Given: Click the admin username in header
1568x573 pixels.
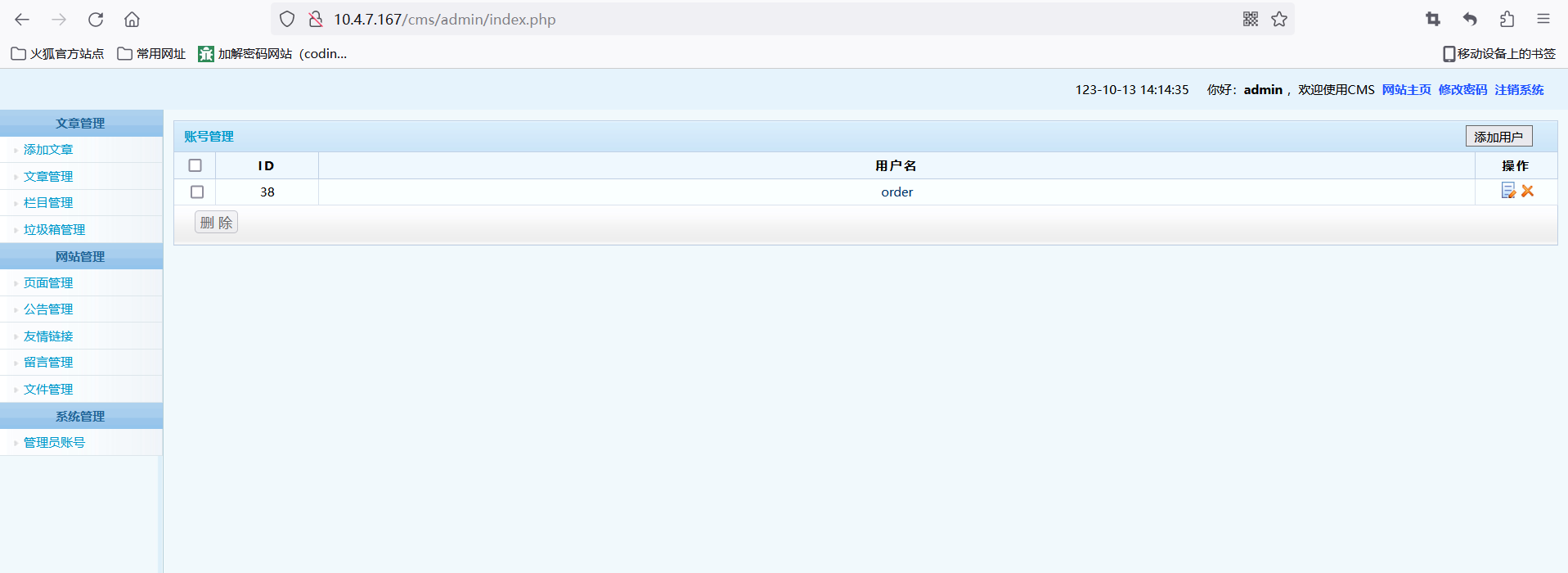Looking at the screenshot, I should [1263, 89].
